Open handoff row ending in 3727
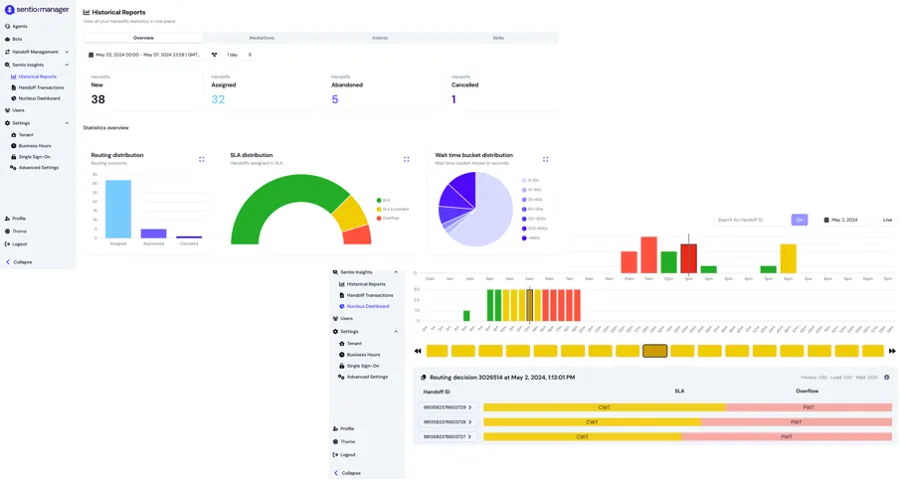Screen dimensions: 902x480 pos(448,437)
